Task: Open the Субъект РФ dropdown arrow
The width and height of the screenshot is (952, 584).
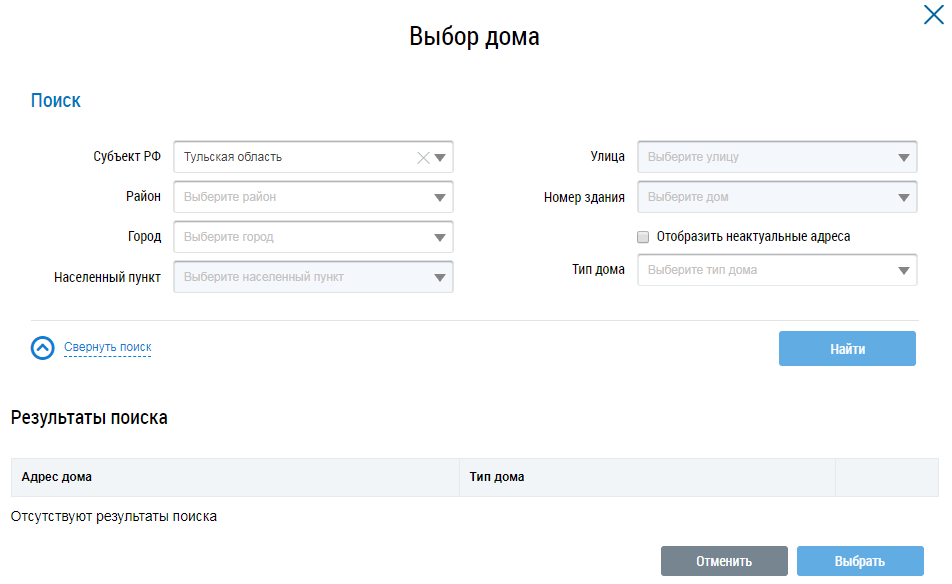Action: 440,157
